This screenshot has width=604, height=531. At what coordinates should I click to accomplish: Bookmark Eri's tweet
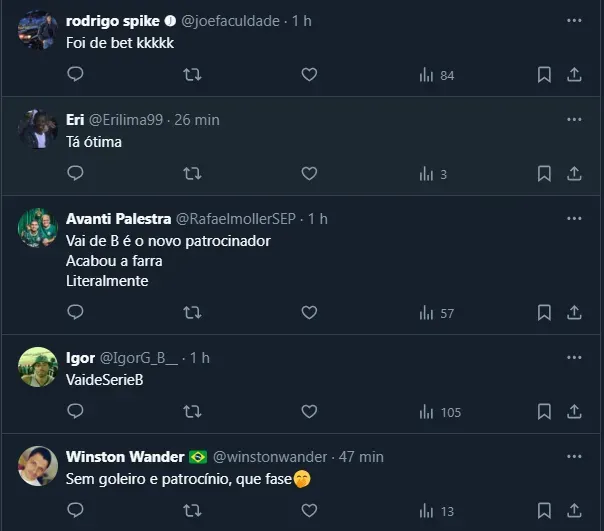pyautogui.click(x=544, y=174)
